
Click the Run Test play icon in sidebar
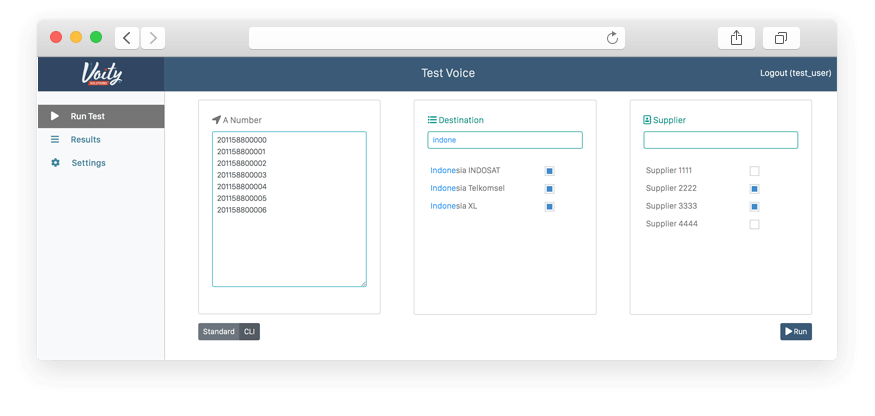pyautogui.click(x=55, y=116)
